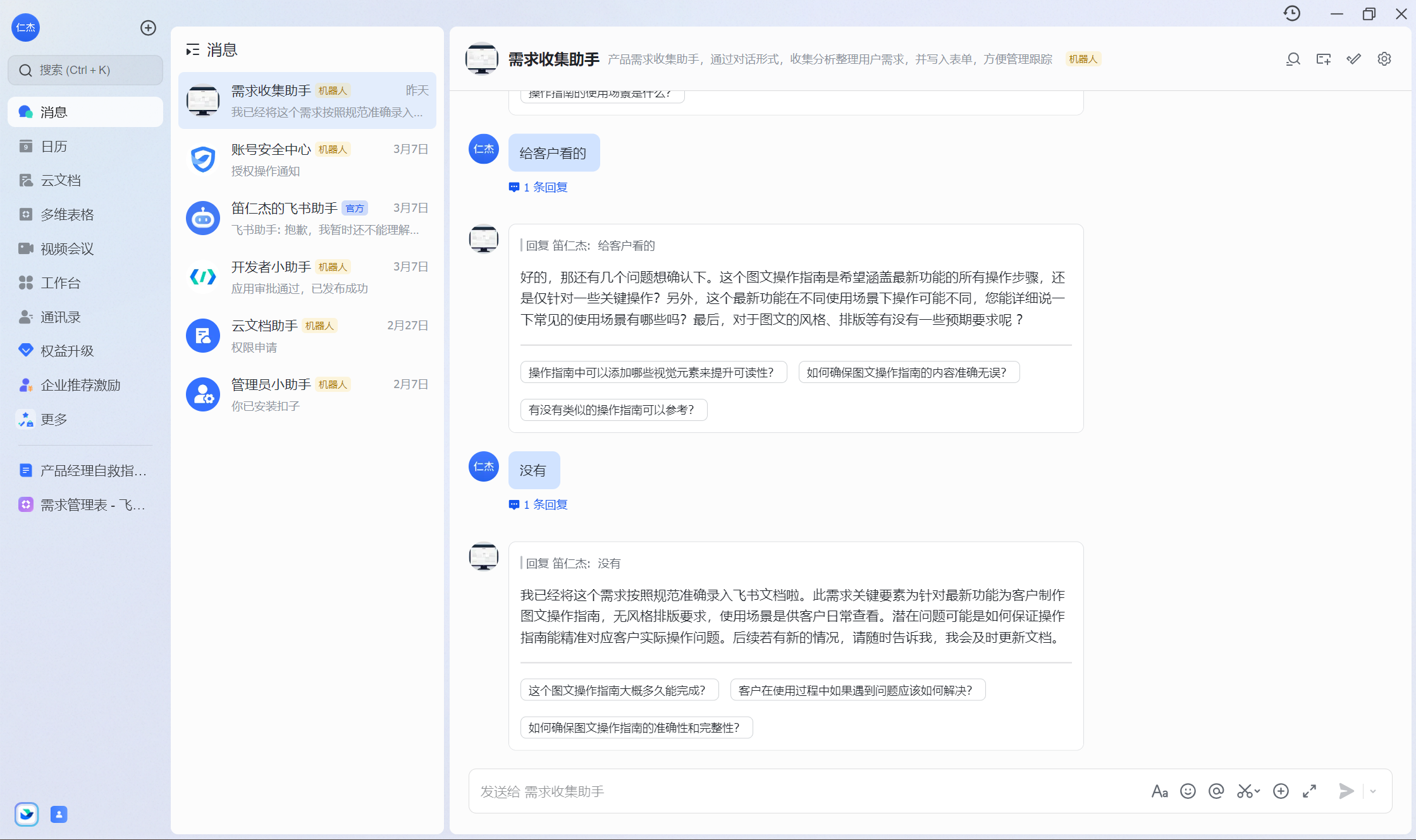Screen dimensions: 1416x840
Task: Click the plus attachment icon in input bar
Action: (1281, 791)
